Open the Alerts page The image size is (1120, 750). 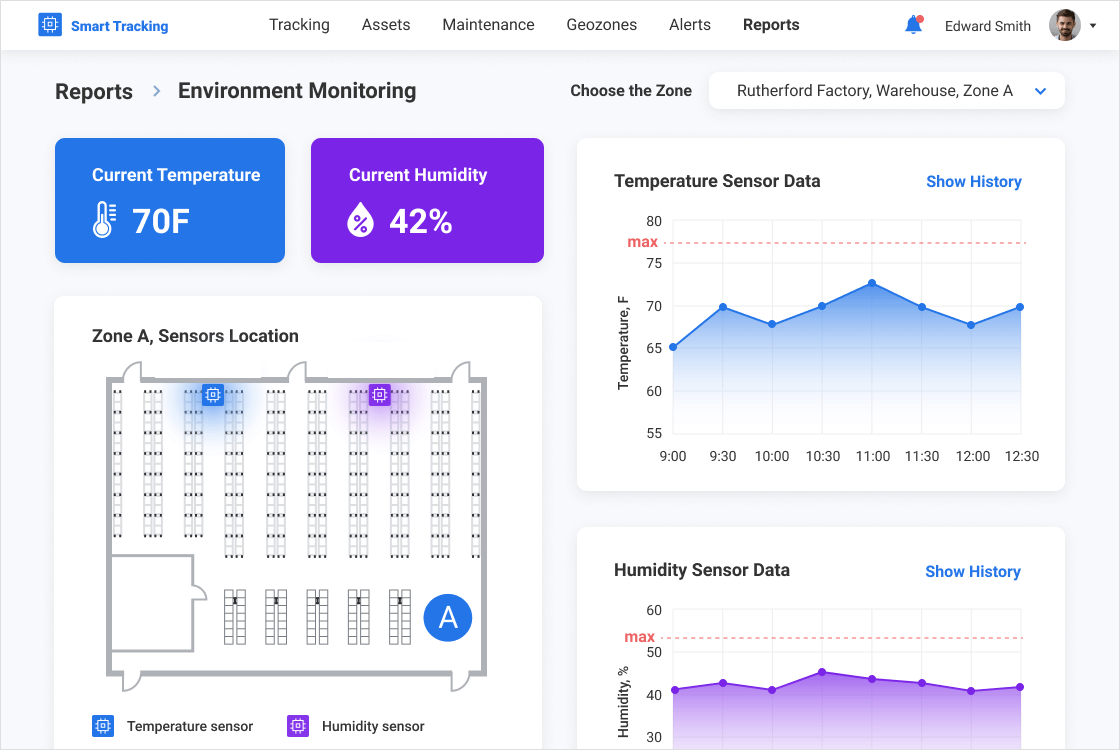click(x=690, y=25)
